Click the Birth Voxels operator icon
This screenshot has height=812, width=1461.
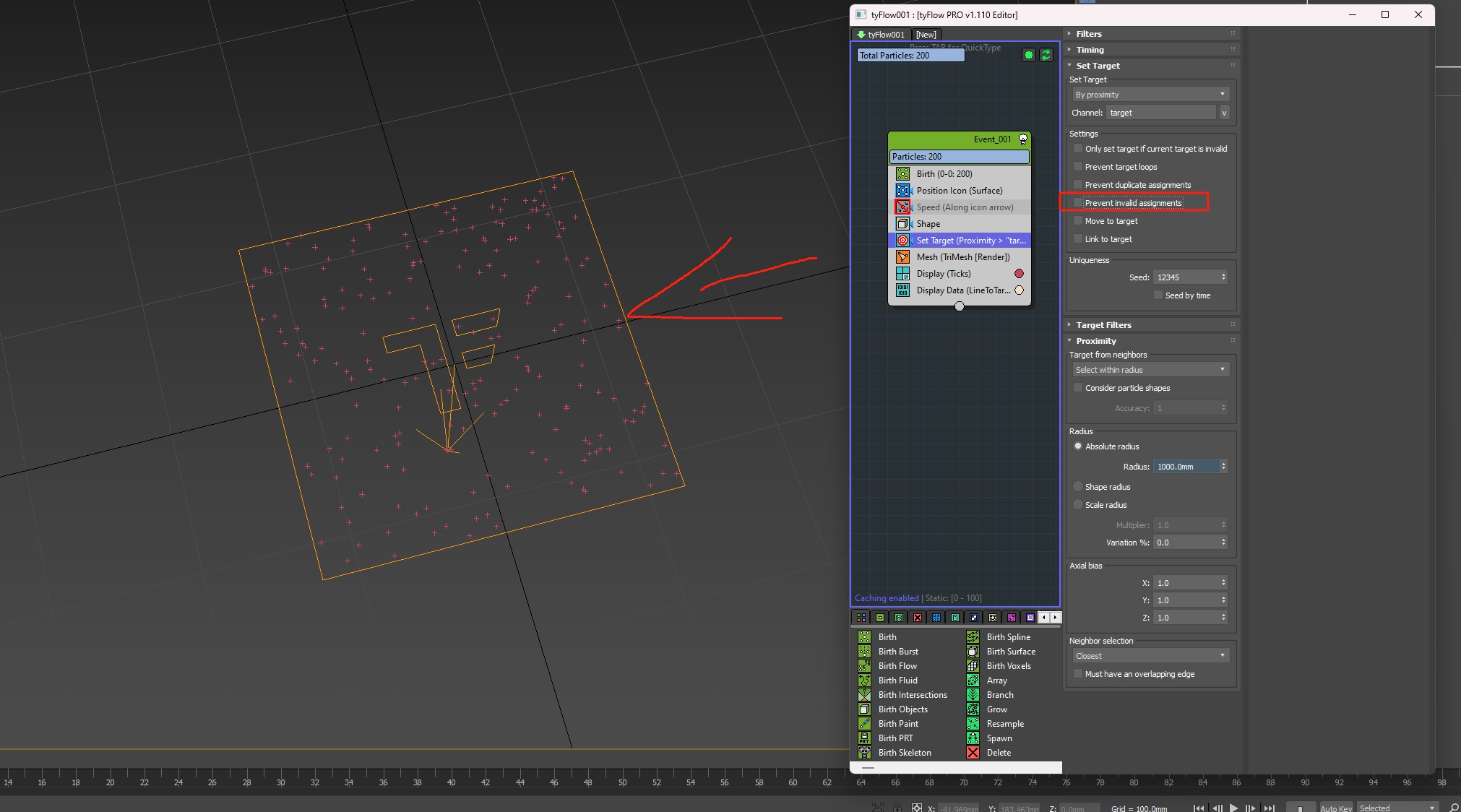973,666
